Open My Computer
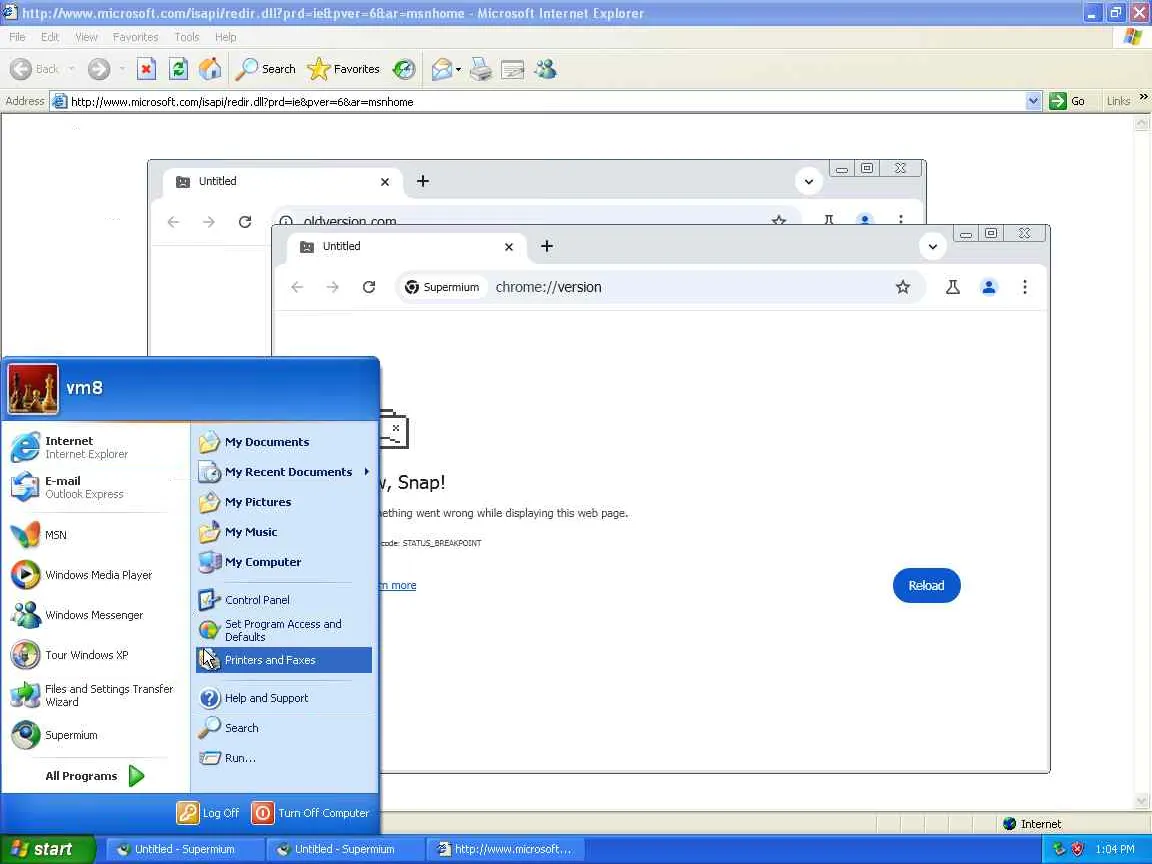1152x864 pixels. tap(284, 562)
